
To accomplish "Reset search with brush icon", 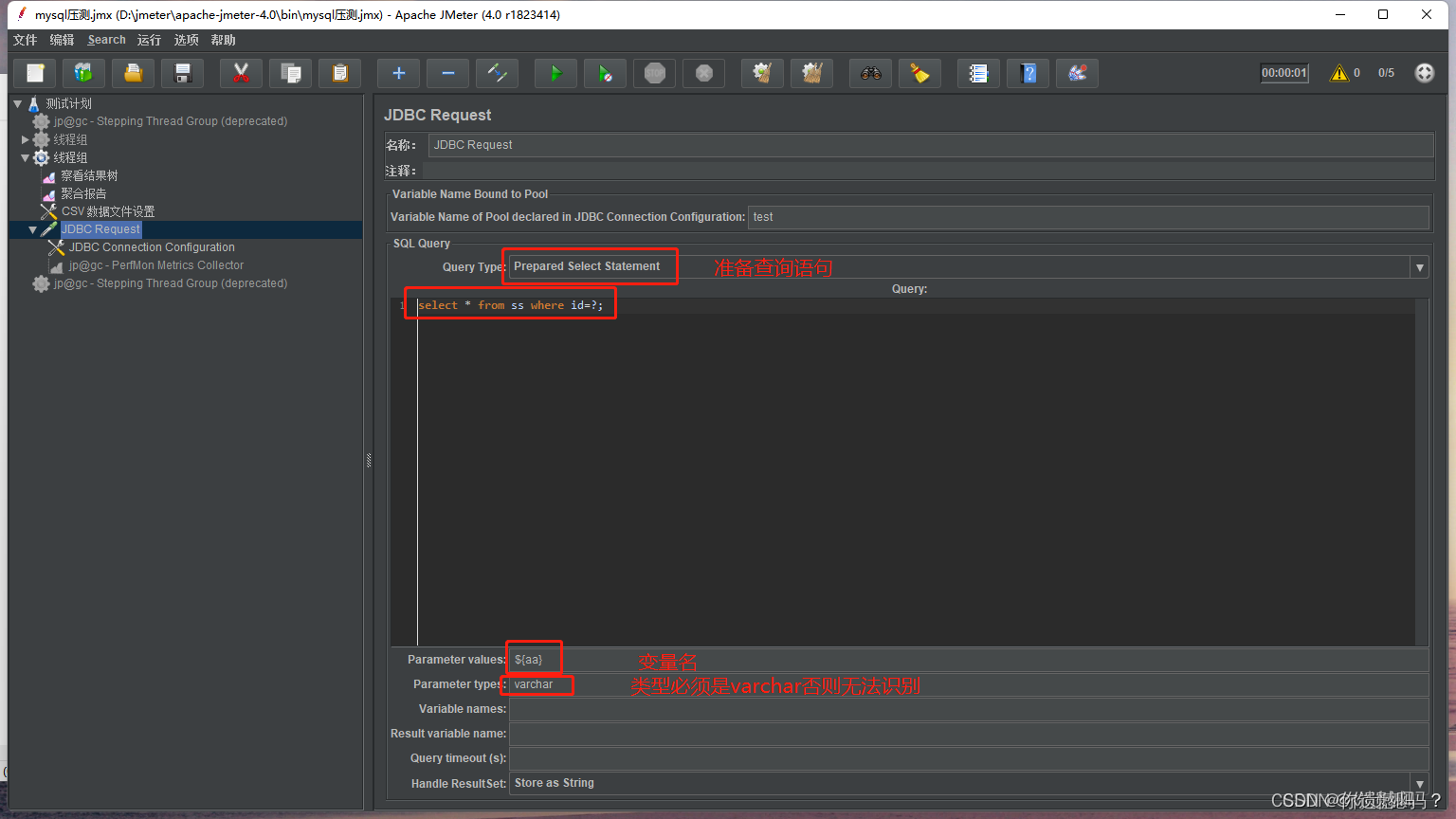I will (919, 73).
